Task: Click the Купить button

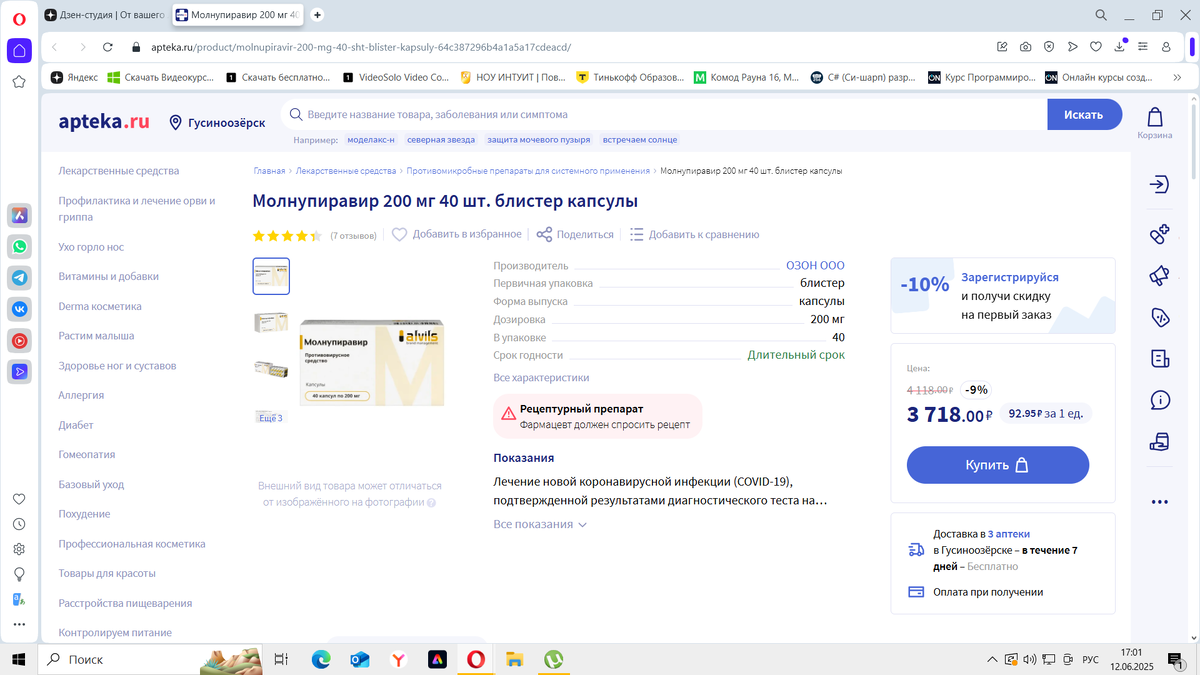Action: (998, 465)
